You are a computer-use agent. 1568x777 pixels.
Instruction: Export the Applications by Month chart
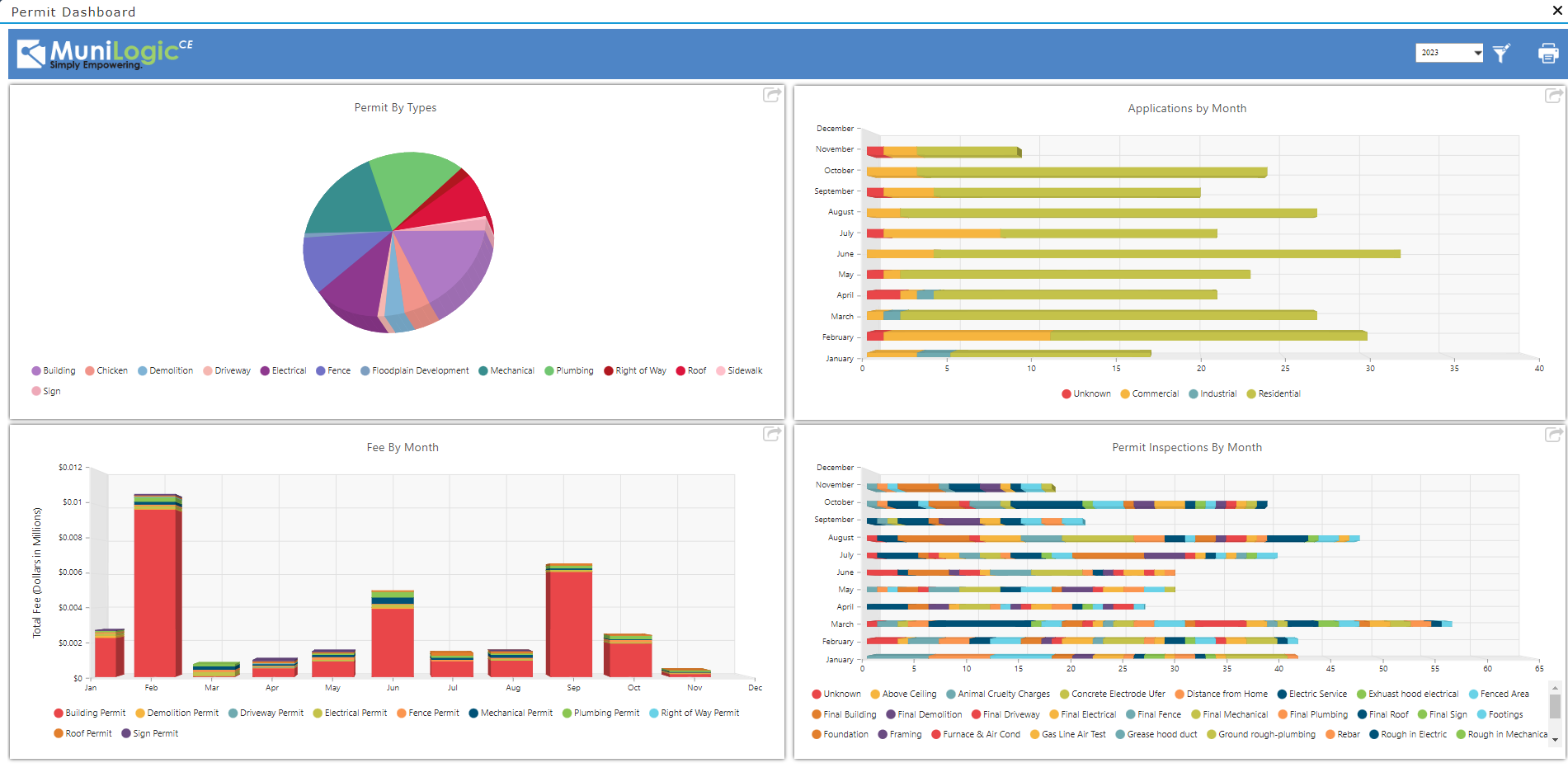1554,96
